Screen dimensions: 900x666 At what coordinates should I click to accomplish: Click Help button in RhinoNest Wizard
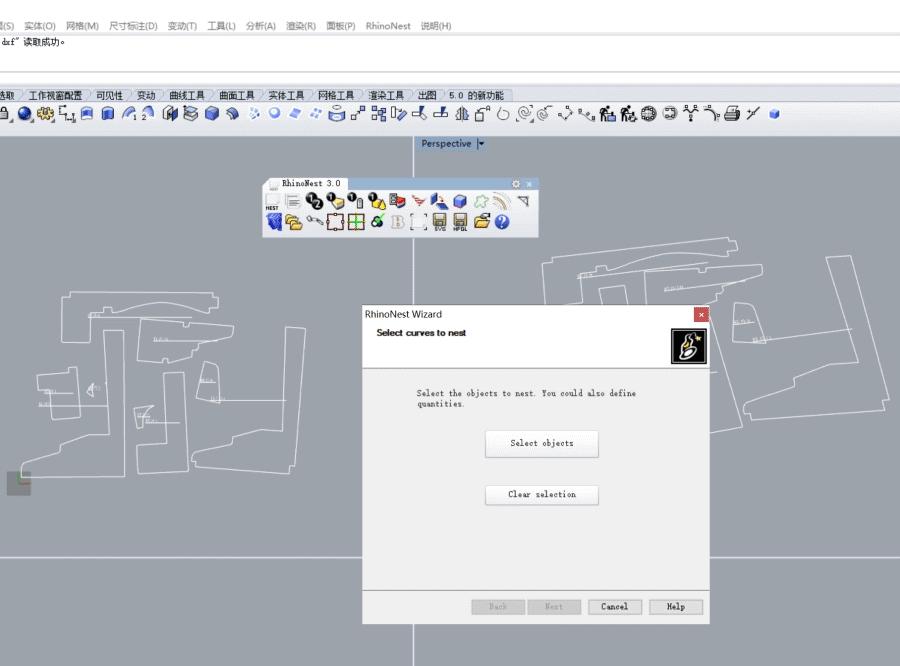click(676, 607)
